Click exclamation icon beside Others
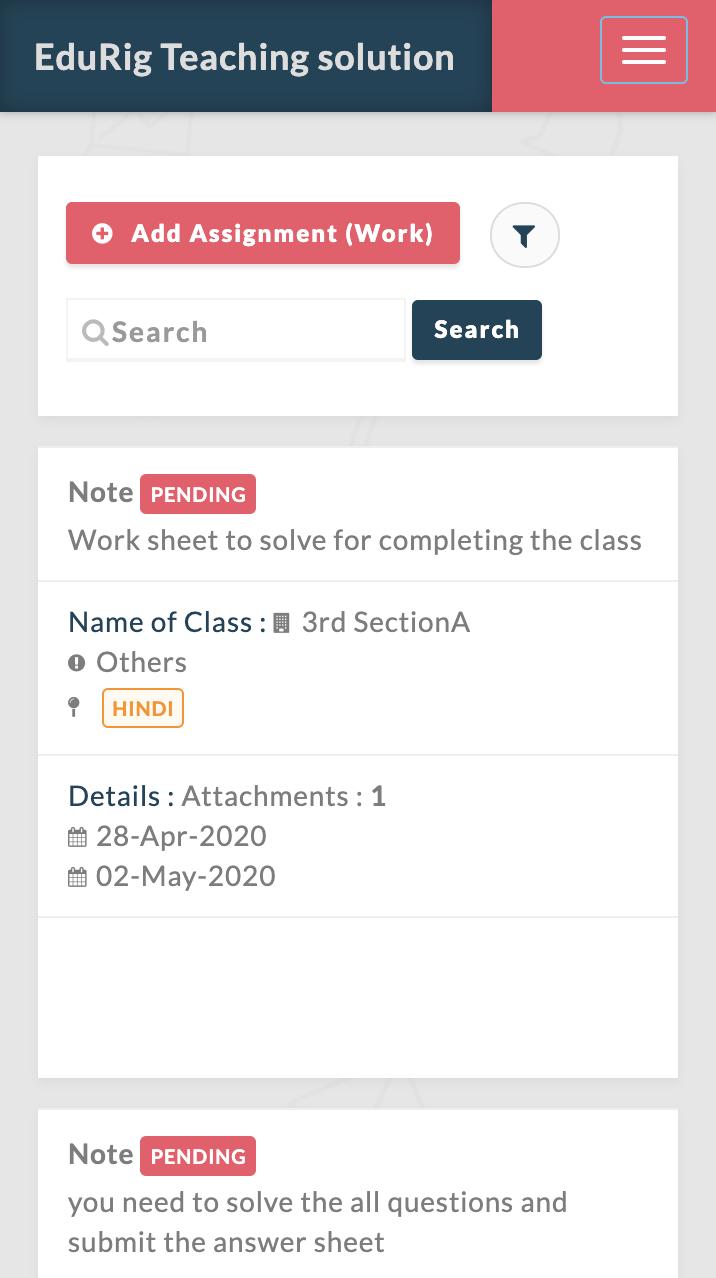716x1278 pixels. click(x=77, y=662)
